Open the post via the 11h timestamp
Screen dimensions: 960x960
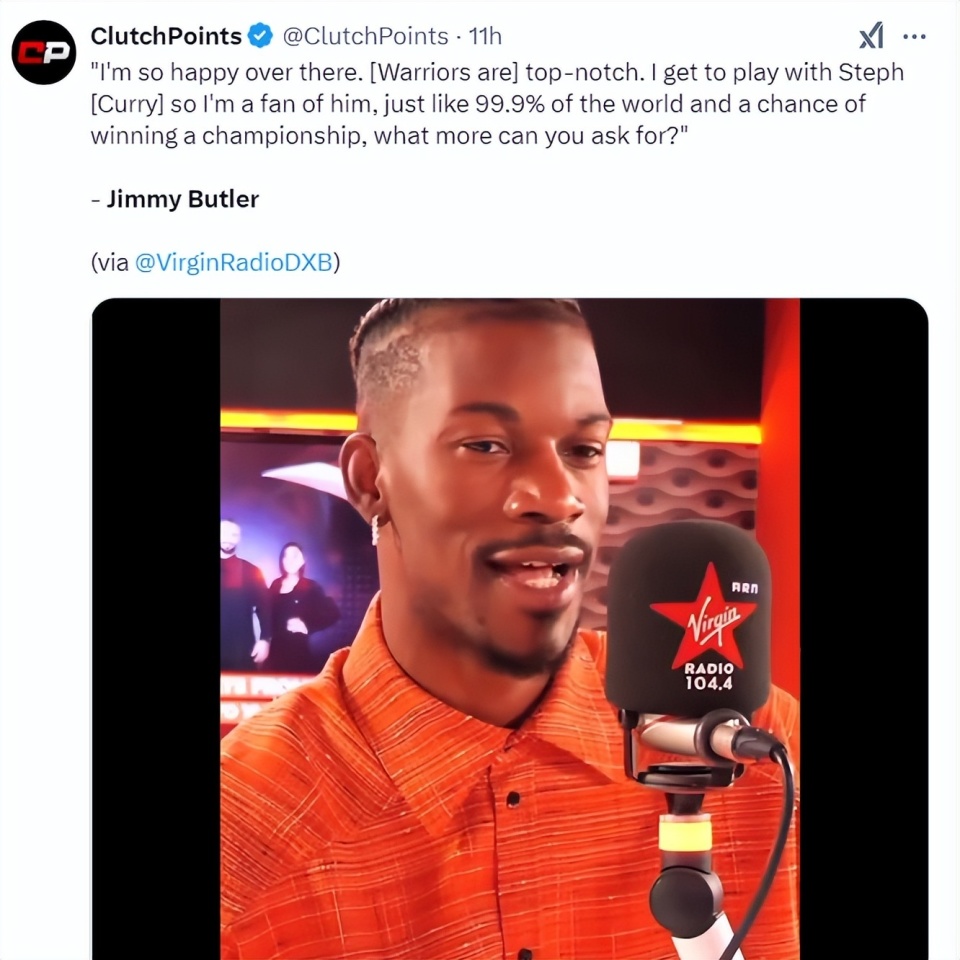point(485,36)
